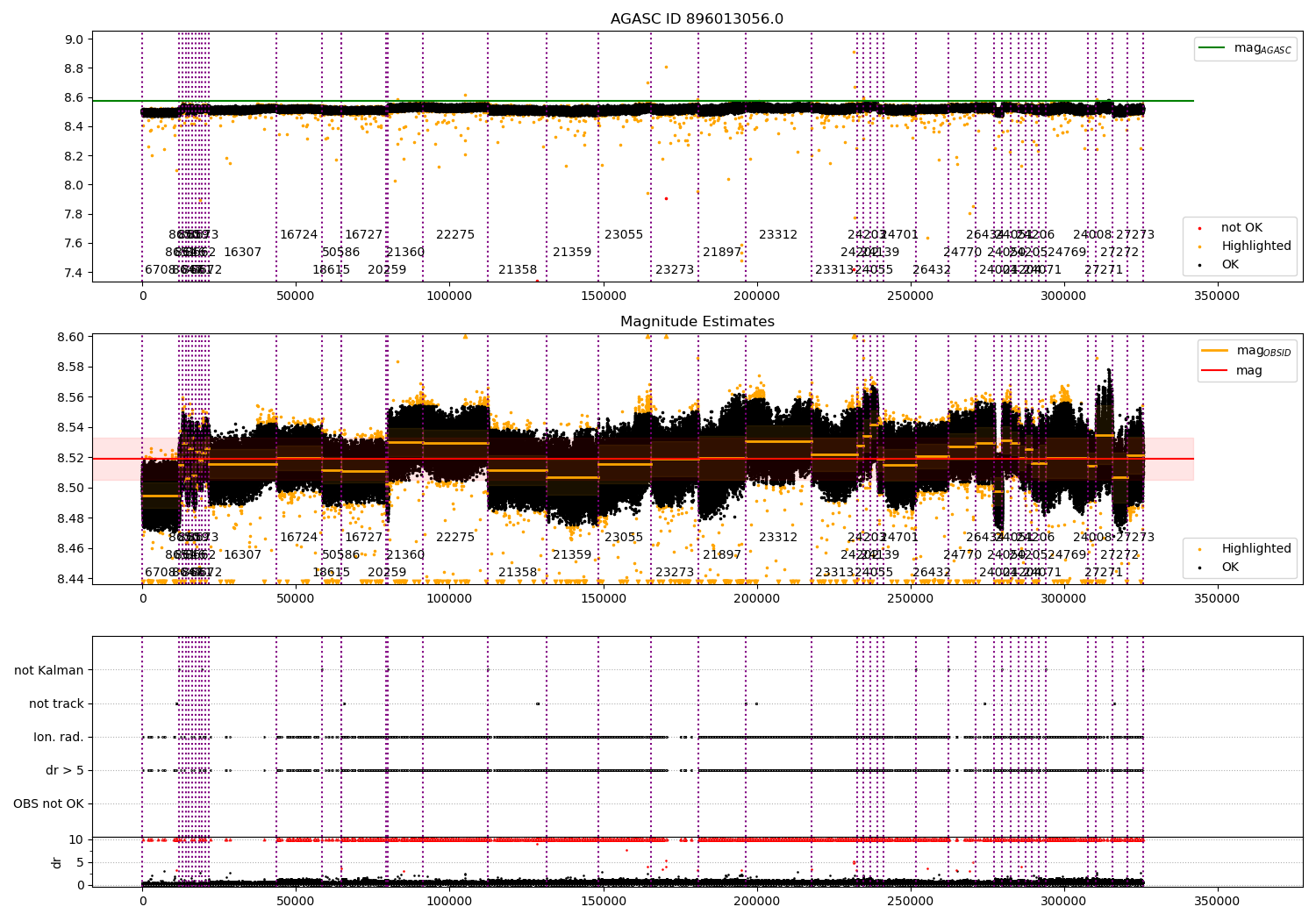Screen dimensions: 1316x921
Task: Click OBSID label 22275 in the top panel
Action: [455, 235]
